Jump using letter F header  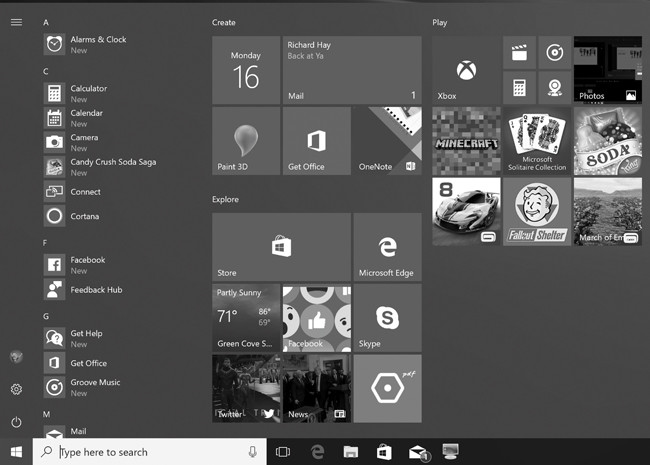45,243
